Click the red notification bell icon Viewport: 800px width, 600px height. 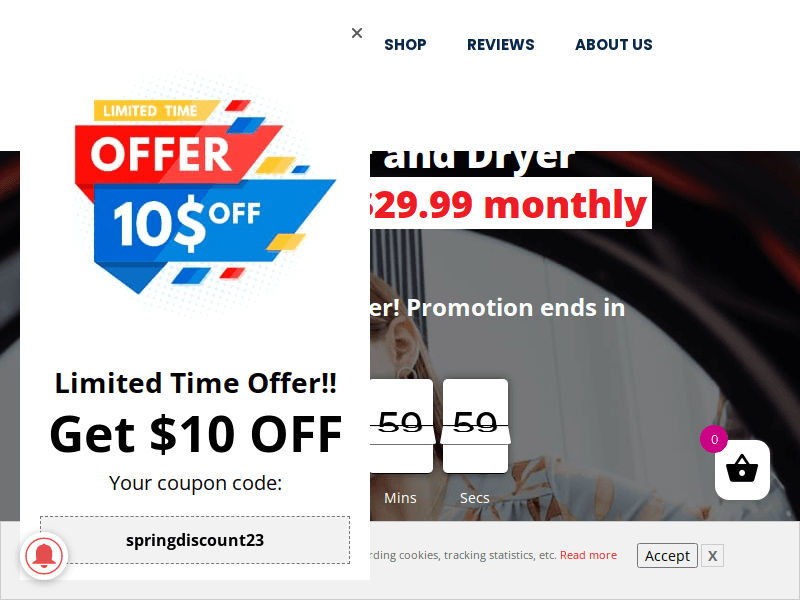coord(44,556)
